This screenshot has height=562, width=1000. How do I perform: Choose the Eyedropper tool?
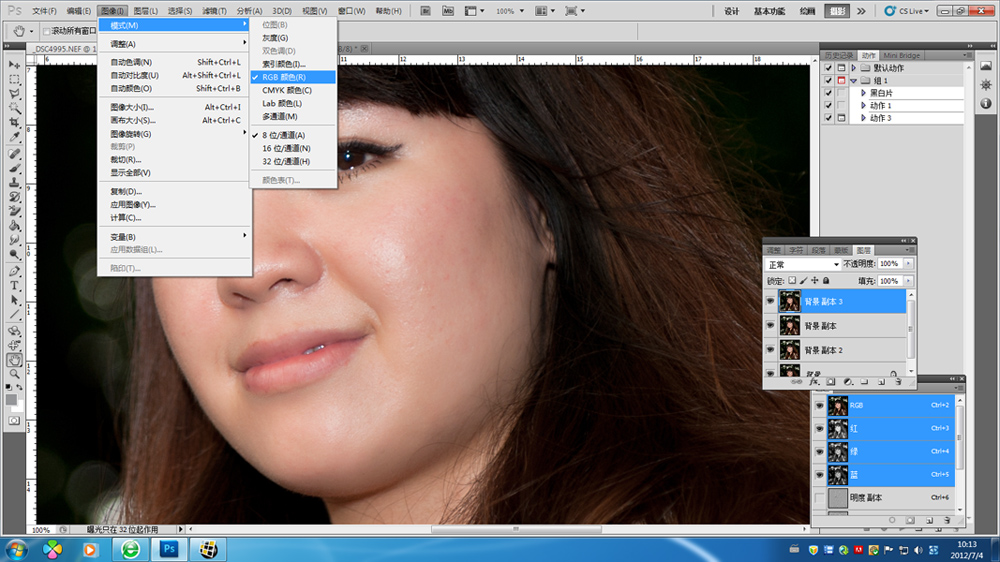tap(15, 136)
